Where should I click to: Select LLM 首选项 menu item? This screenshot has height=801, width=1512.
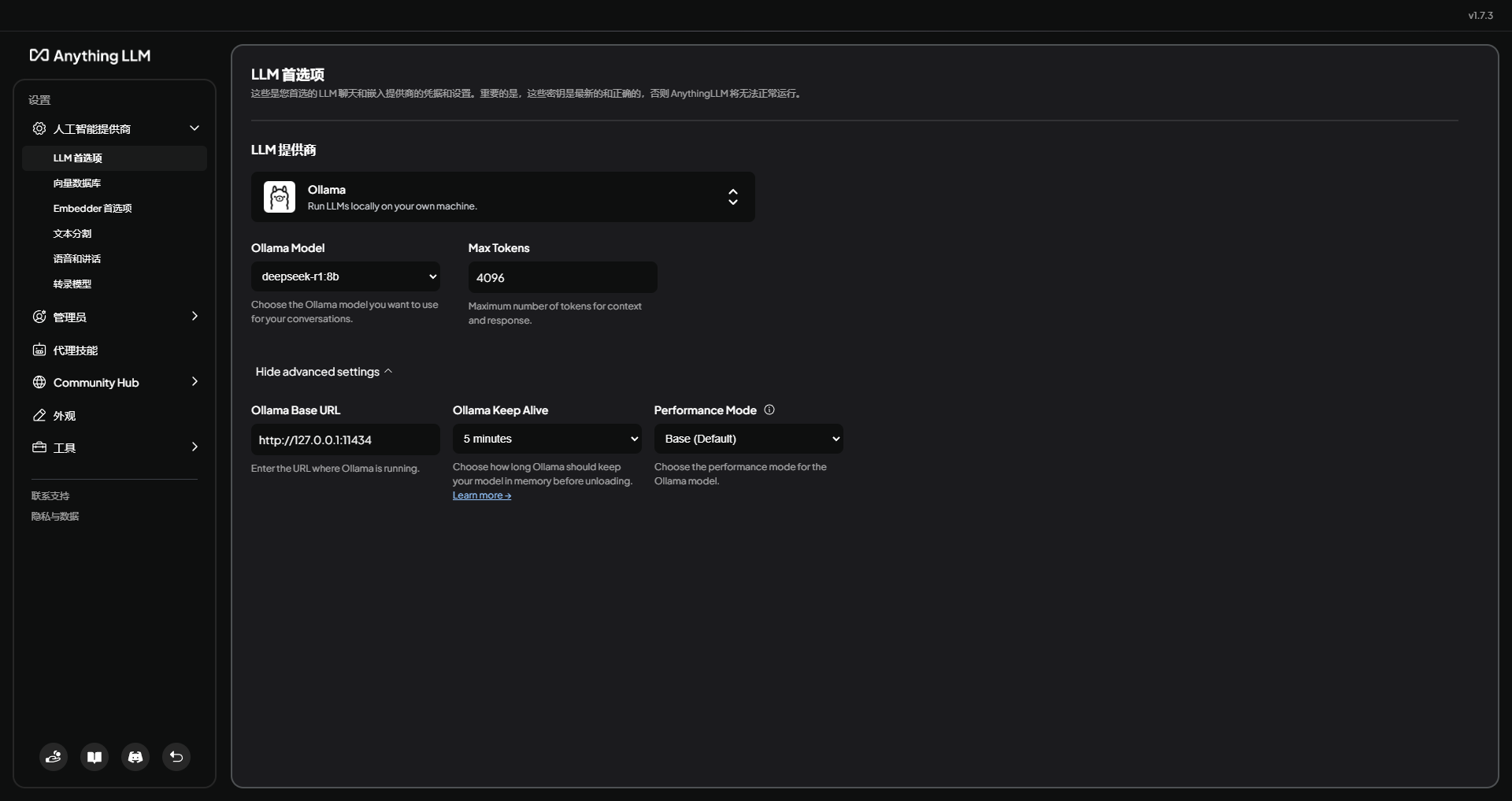click(x=115, y=158)
